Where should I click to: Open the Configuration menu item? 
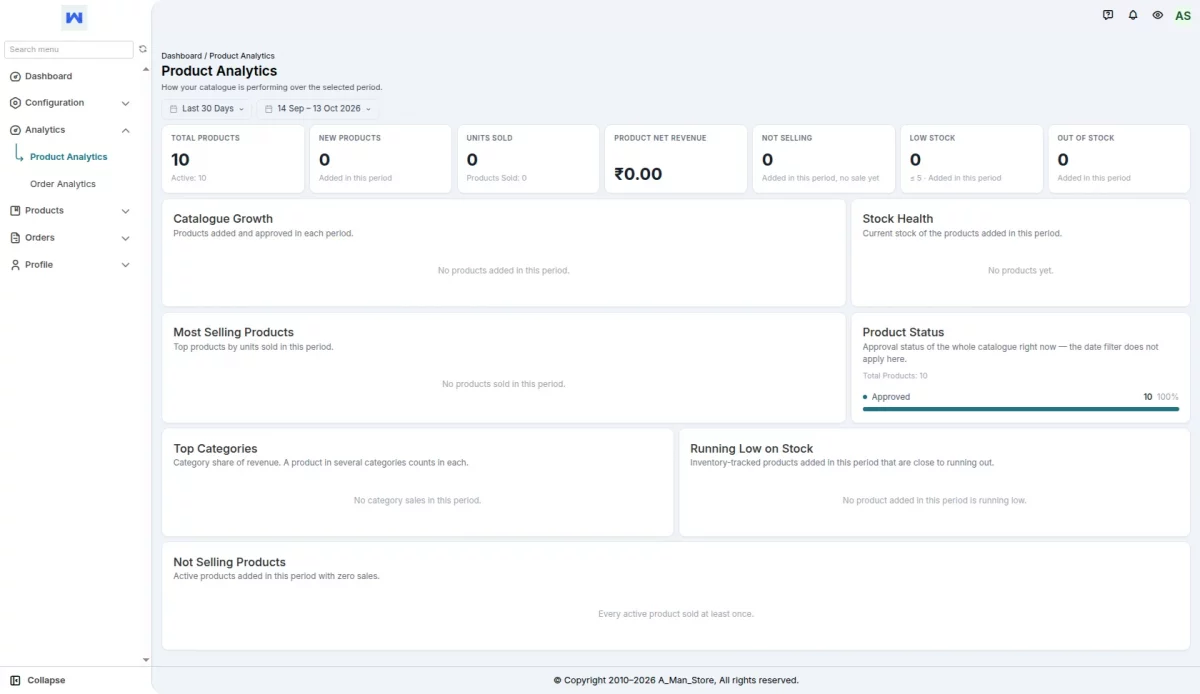tap(70, 103)
